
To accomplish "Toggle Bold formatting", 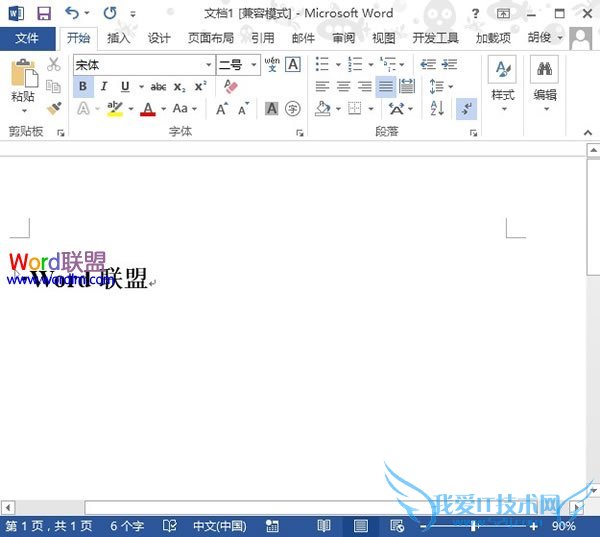I will [x=83, y=87].
